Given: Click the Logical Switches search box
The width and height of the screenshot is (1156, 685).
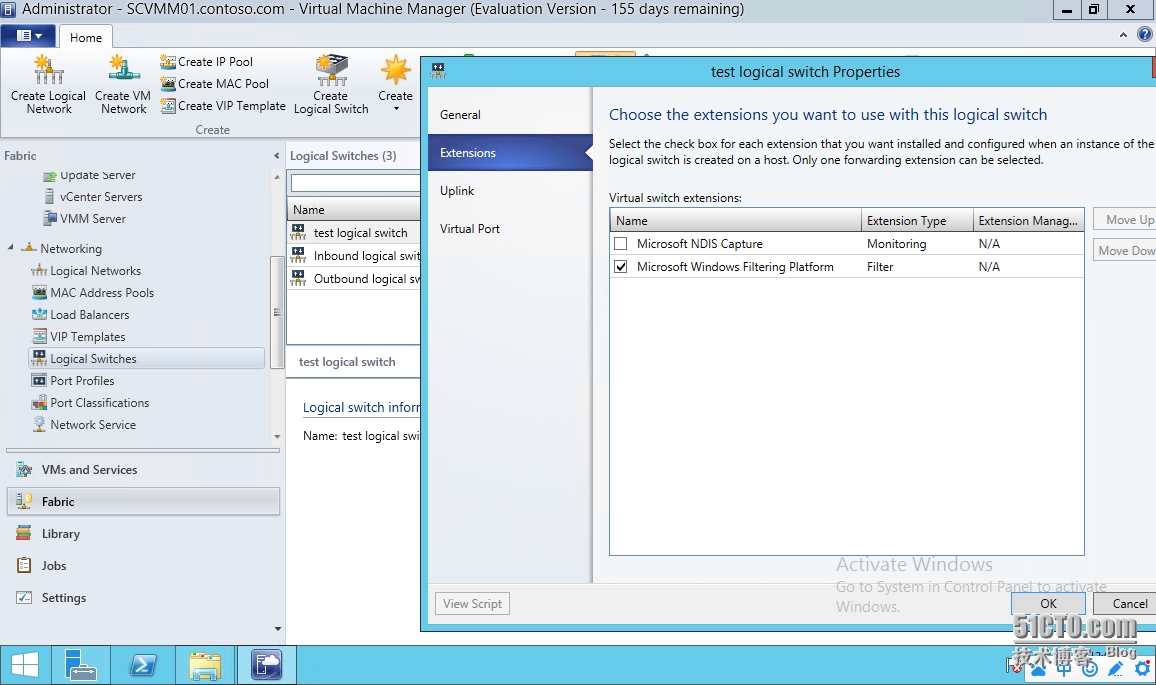Looking at the screenshot, I should click(x=355, y=183).
